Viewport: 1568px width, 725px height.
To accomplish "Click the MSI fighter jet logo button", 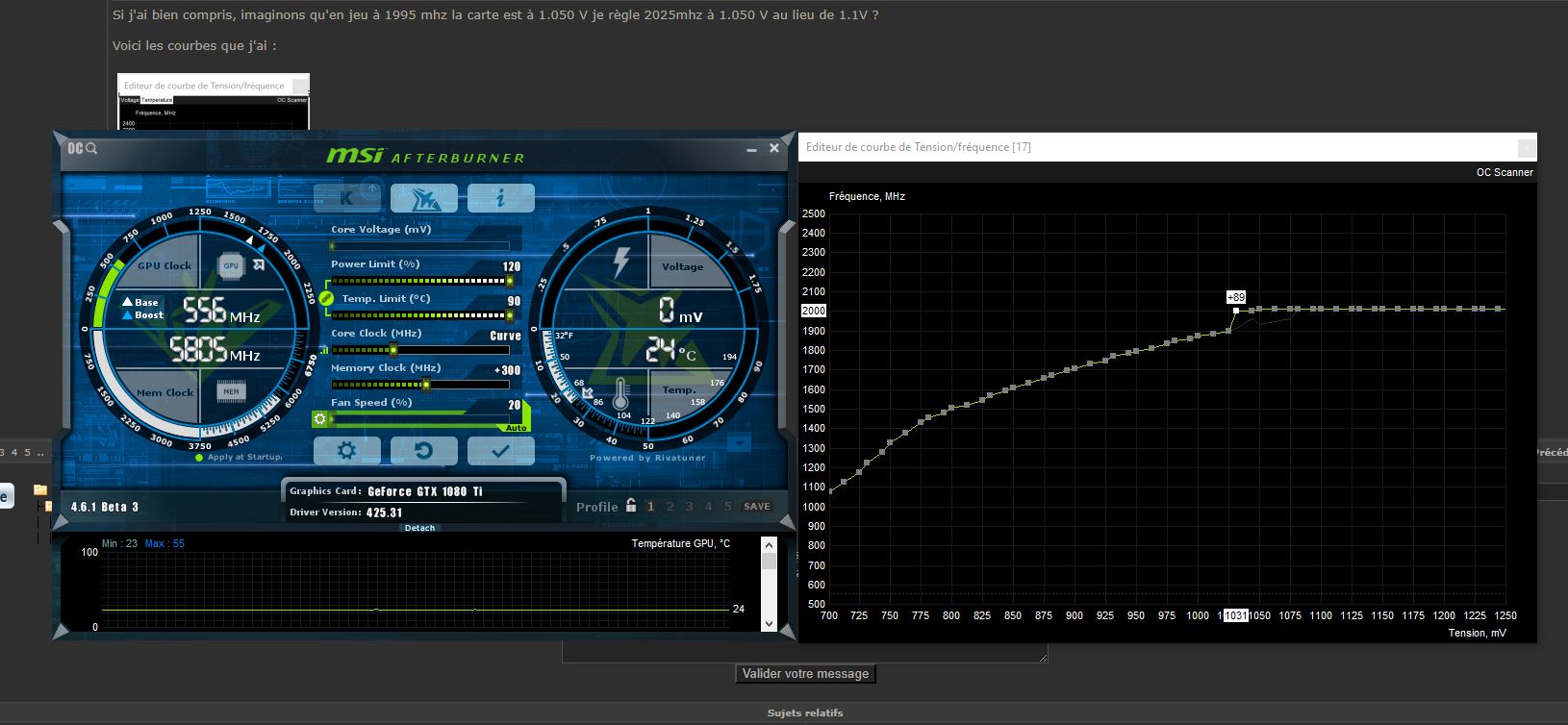I will [423, 198].
